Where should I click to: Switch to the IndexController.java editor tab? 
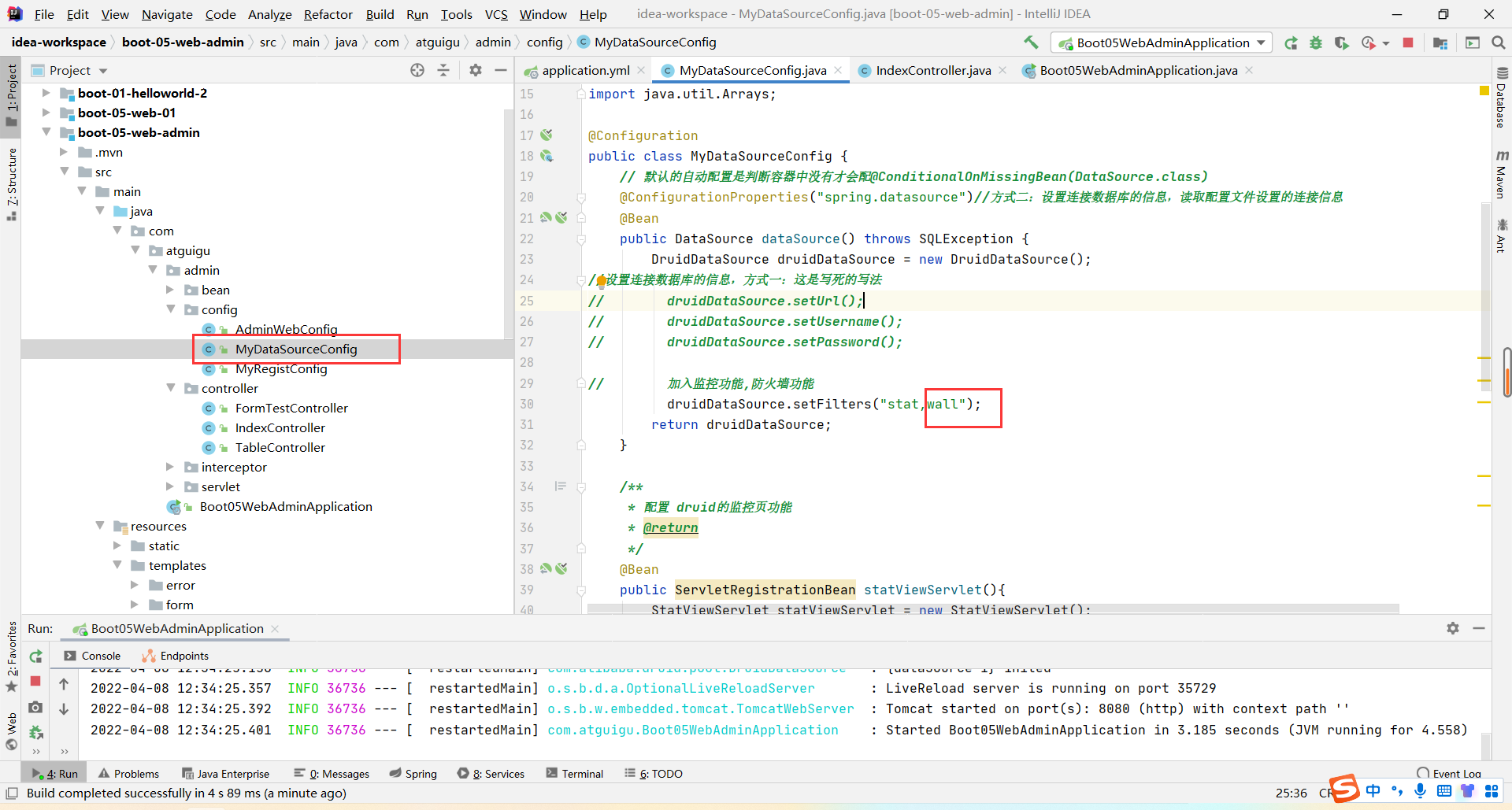[932, 71]
